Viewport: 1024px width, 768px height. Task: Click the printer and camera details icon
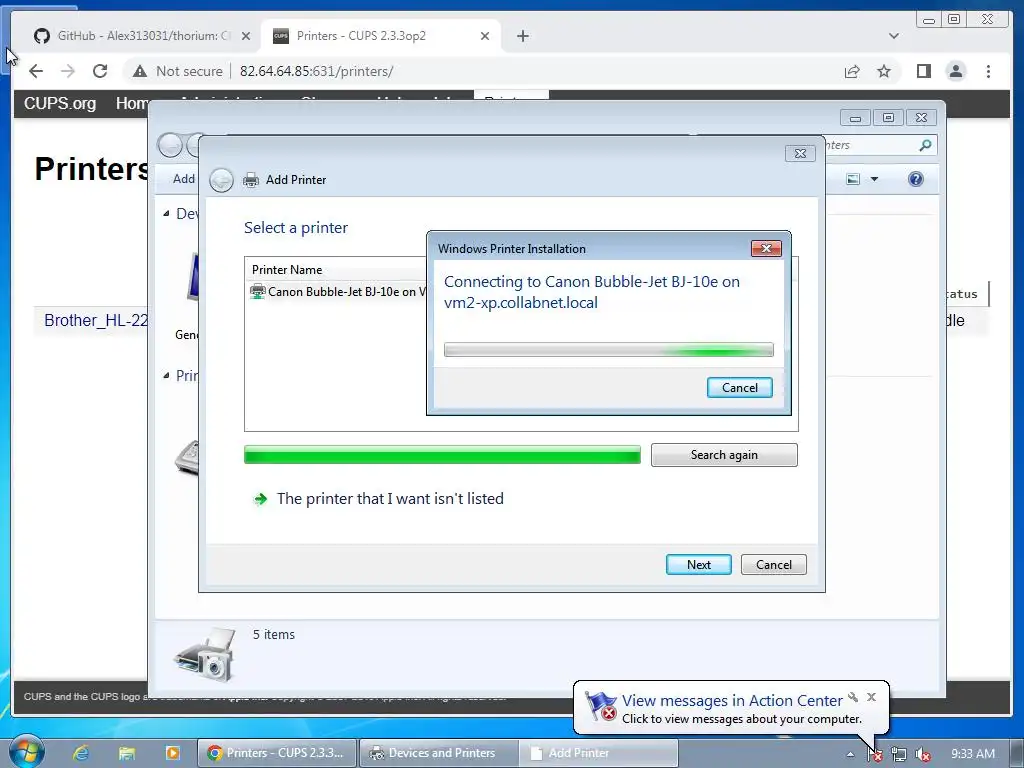(x=205, y=655)
